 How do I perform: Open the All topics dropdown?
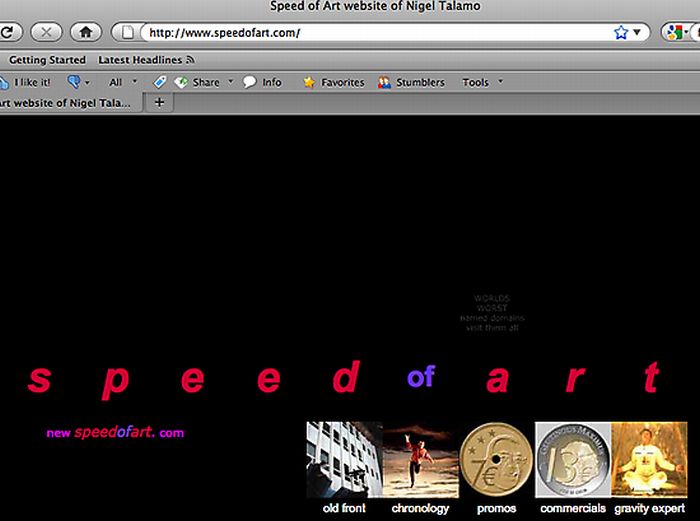pos(122,82)
